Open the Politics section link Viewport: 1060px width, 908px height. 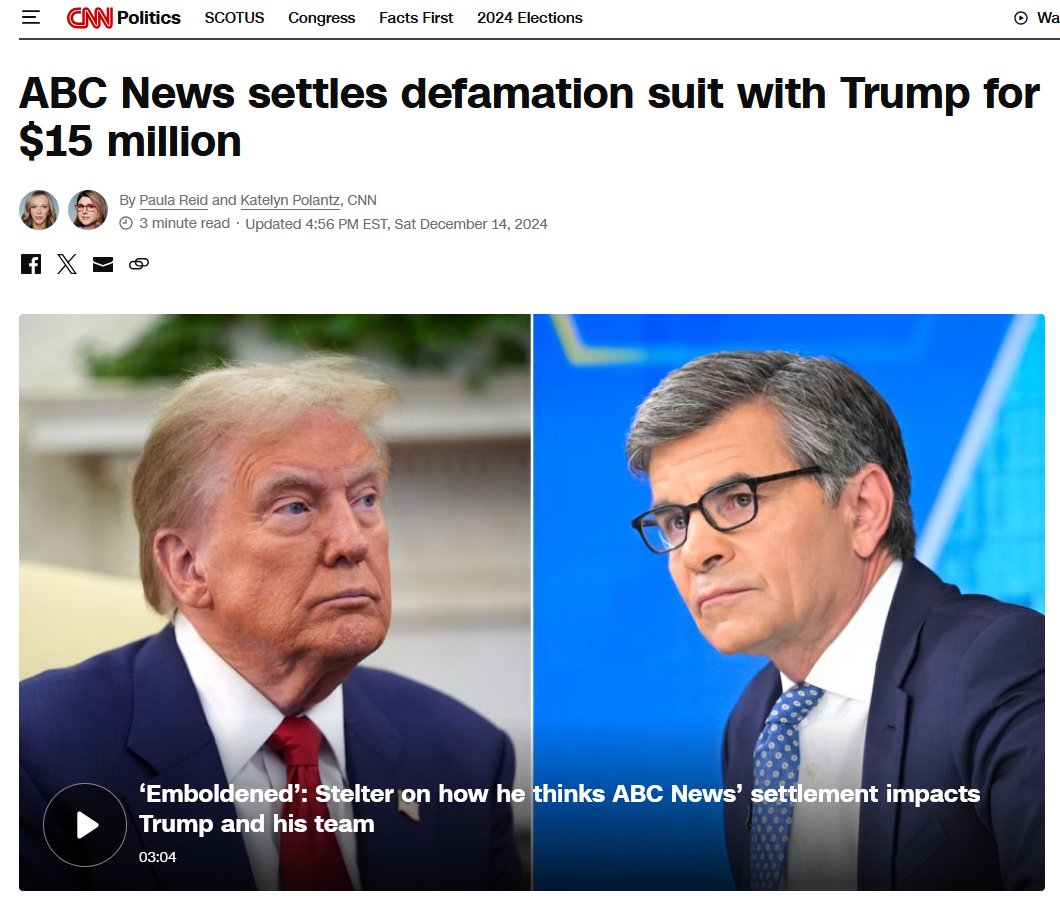click(x=149, y=18)
